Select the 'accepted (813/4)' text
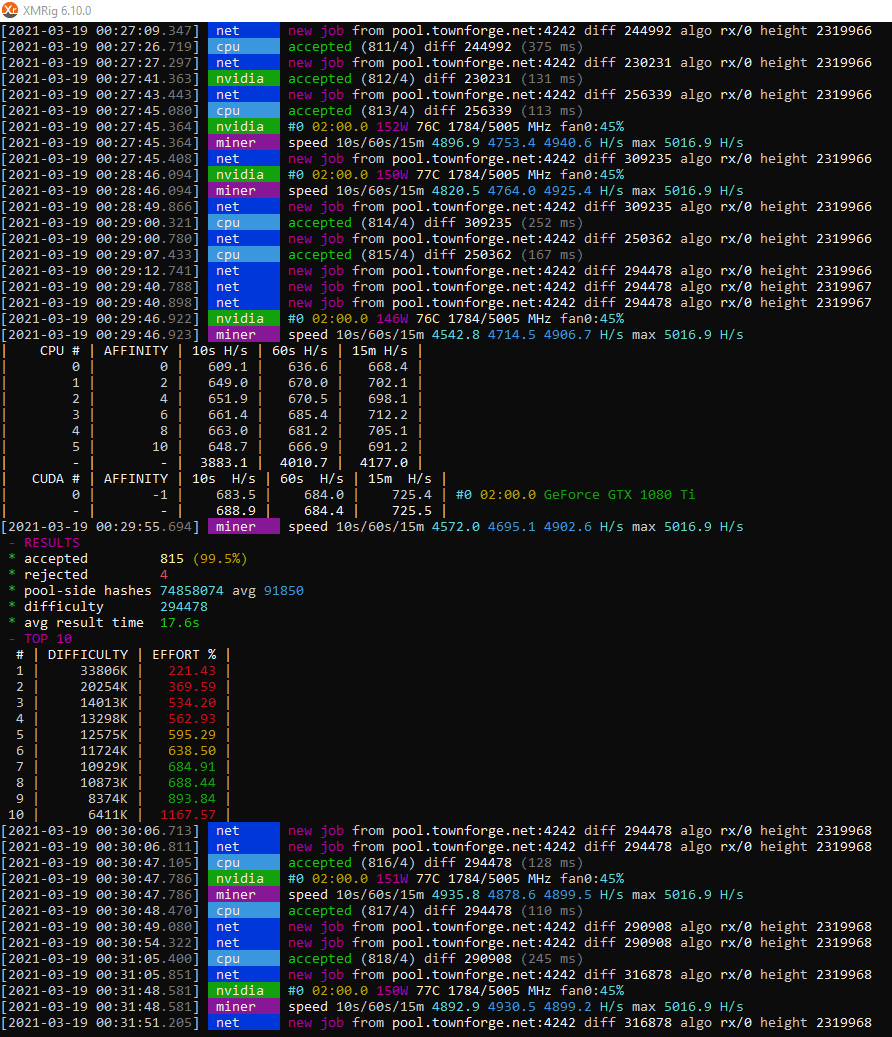The image size is (892, 1037). 352,110
